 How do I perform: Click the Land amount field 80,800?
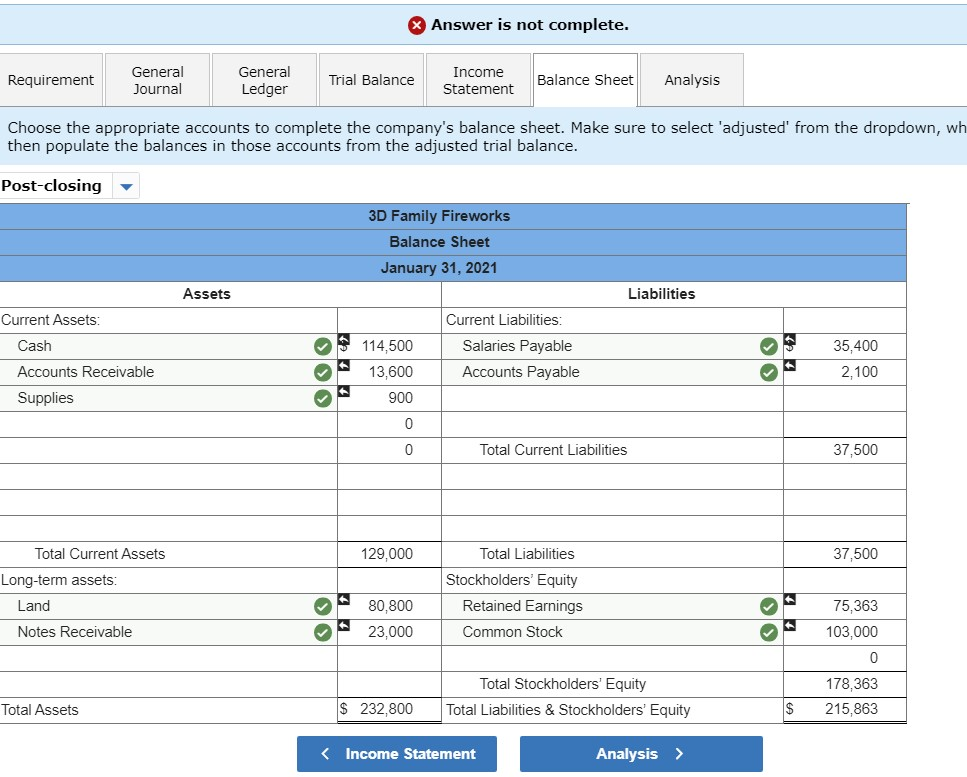[390, 607]
